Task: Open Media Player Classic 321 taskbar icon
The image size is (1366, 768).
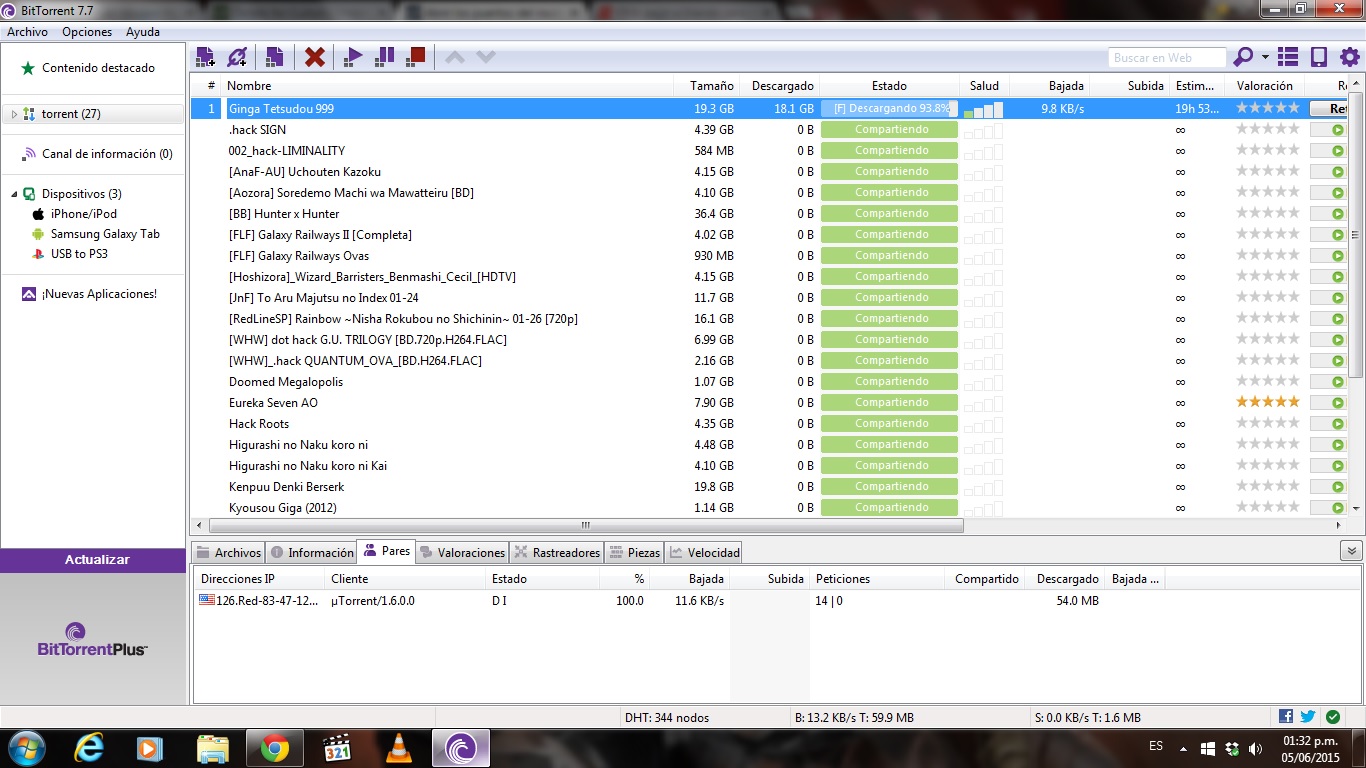Action: click(x=336, y=748)
